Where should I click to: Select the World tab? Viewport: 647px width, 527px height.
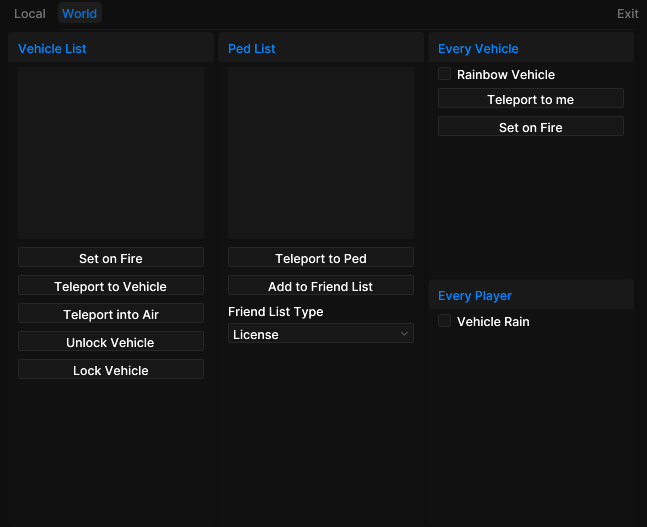point(80,14)
